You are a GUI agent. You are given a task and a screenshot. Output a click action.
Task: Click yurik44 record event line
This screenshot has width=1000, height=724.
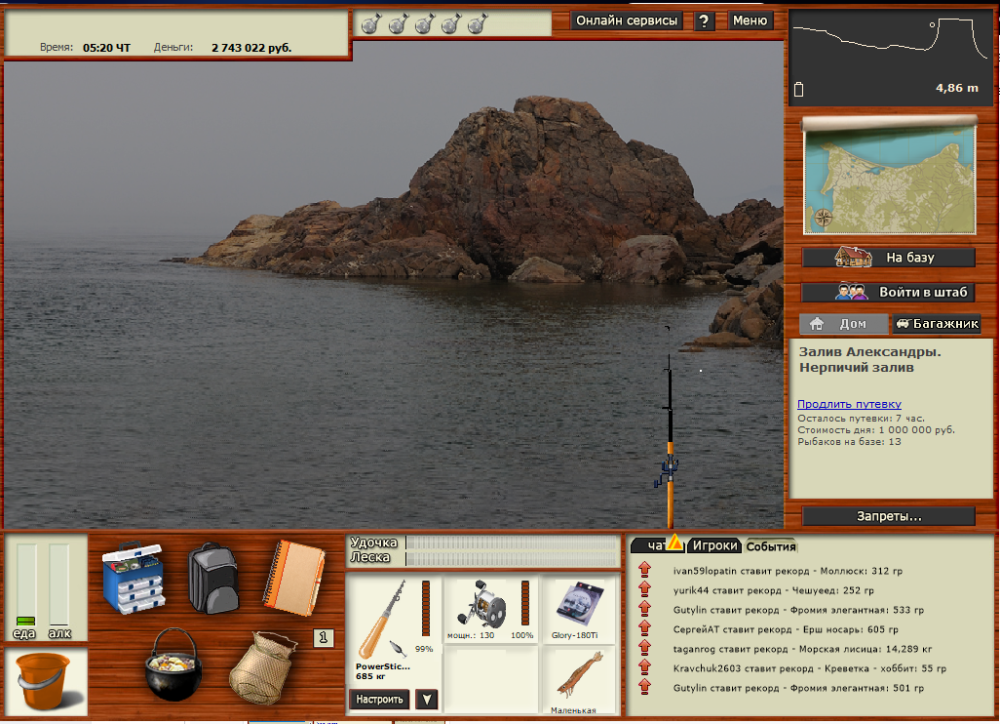coord(773,590)
